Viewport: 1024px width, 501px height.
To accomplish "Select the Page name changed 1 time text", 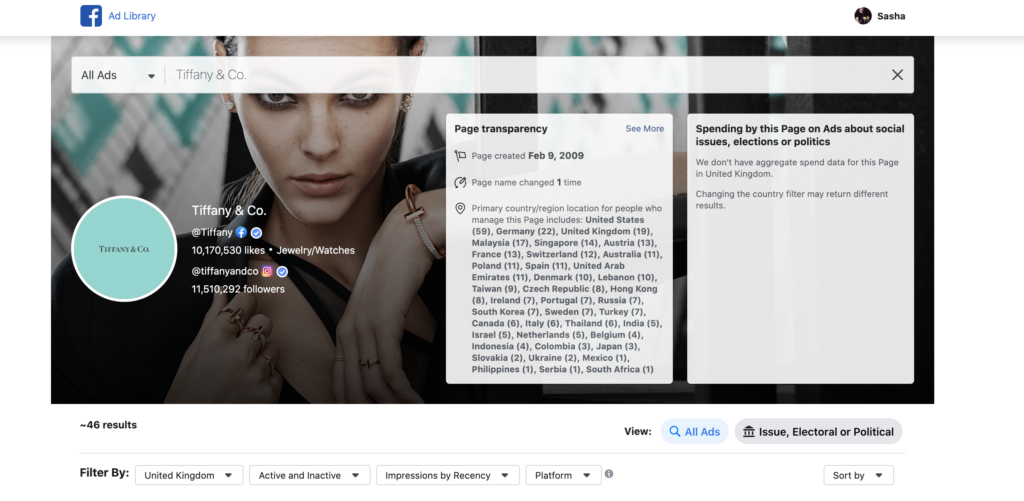I will tap(526, 182).
